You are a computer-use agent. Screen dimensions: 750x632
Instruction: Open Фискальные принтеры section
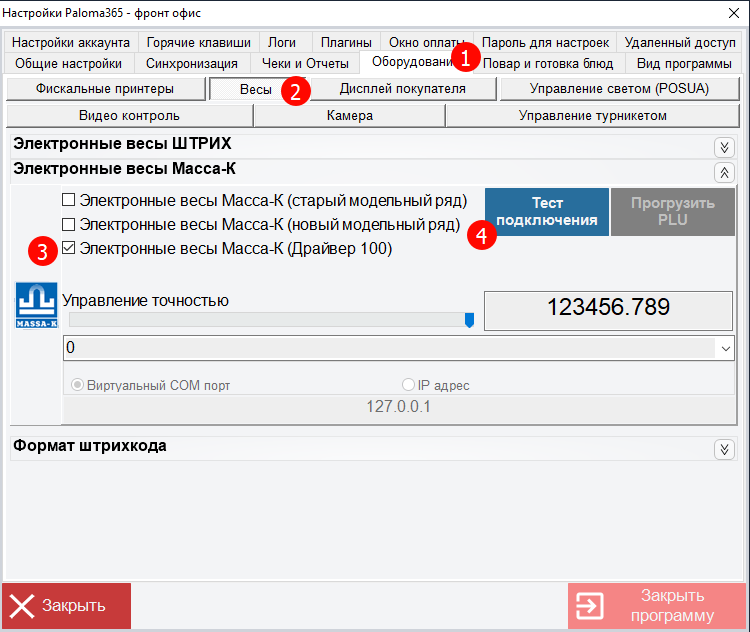click(106, 89)
